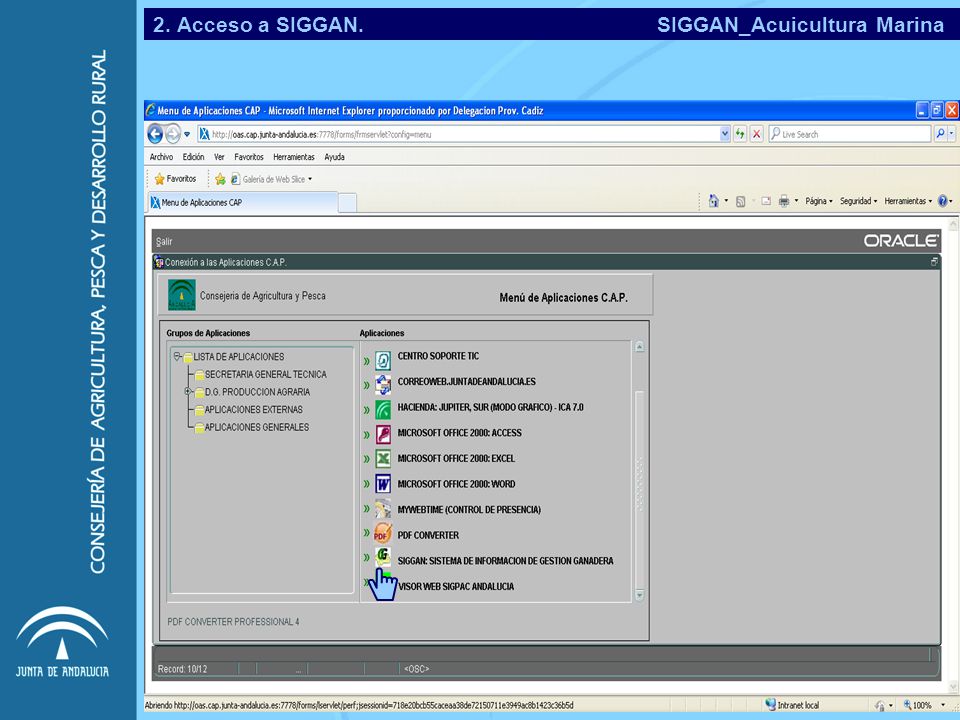This screenshot has height=720, width=960.
Task: Open a new blank browser tab
Action: [347, 203]
